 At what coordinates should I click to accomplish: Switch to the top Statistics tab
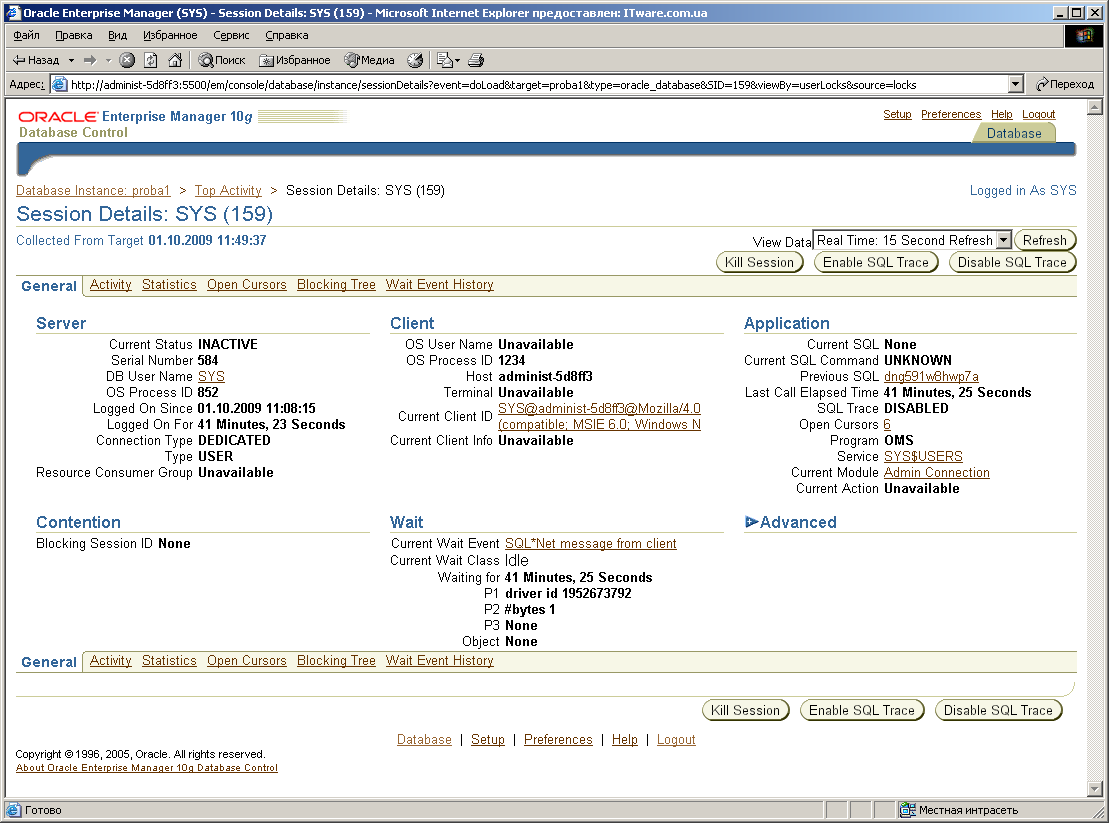169,284
